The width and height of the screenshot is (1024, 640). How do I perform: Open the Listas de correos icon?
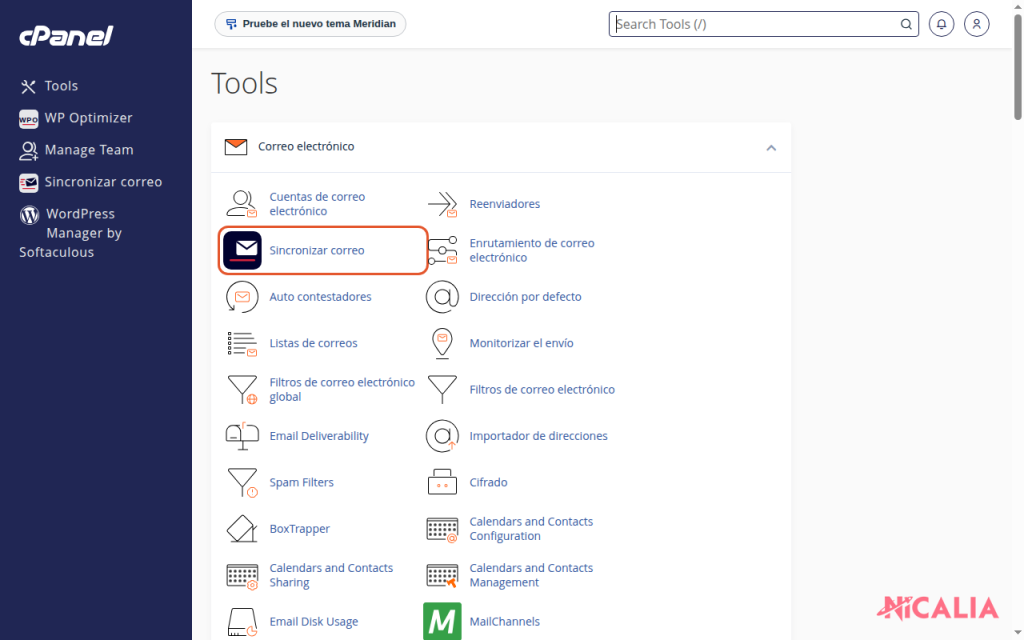pos(242,343)
